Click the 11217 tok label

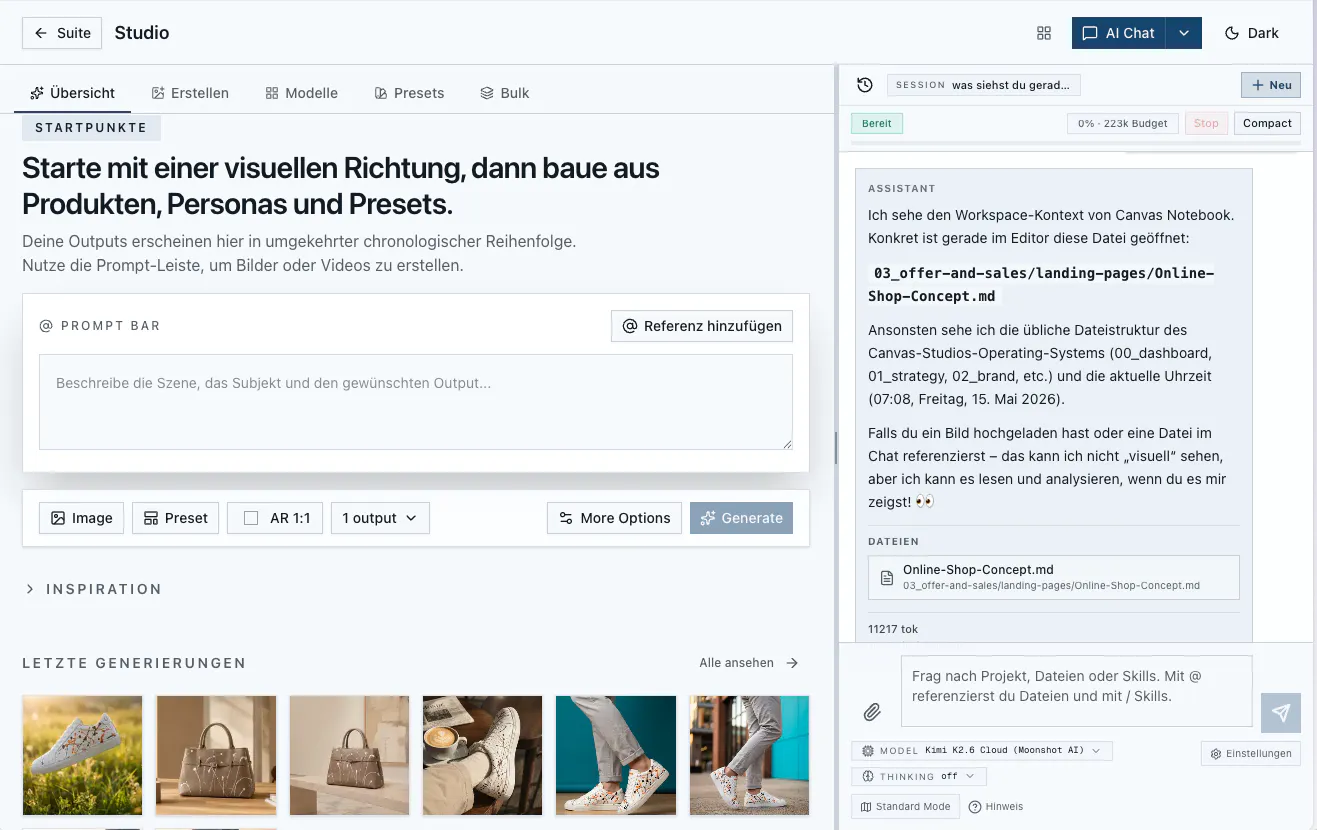coord(893,629)
